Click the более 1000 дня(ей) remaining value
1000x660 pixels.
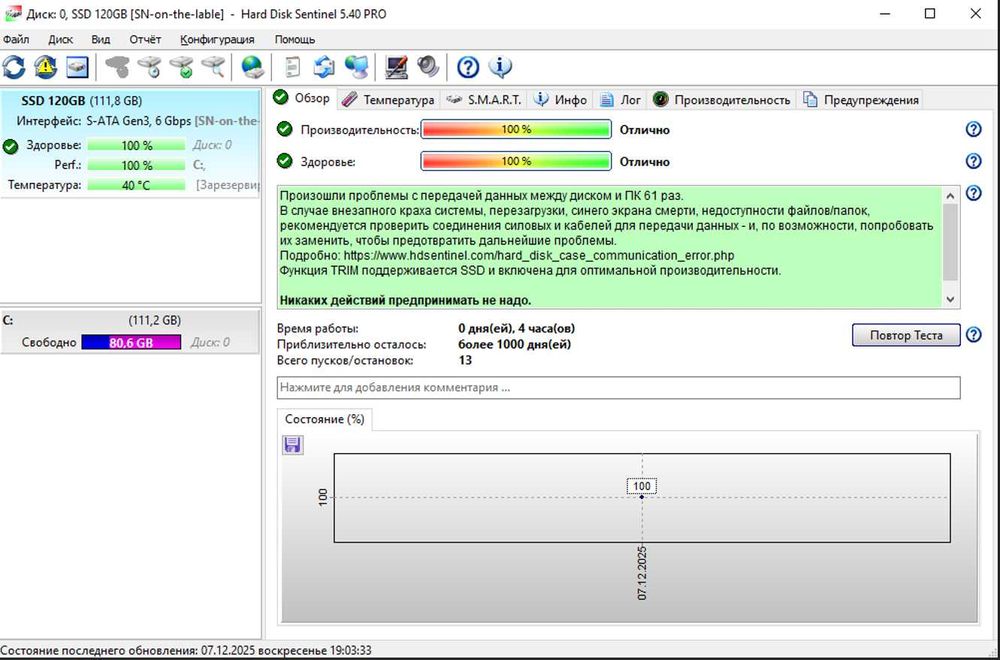[515, 344]
